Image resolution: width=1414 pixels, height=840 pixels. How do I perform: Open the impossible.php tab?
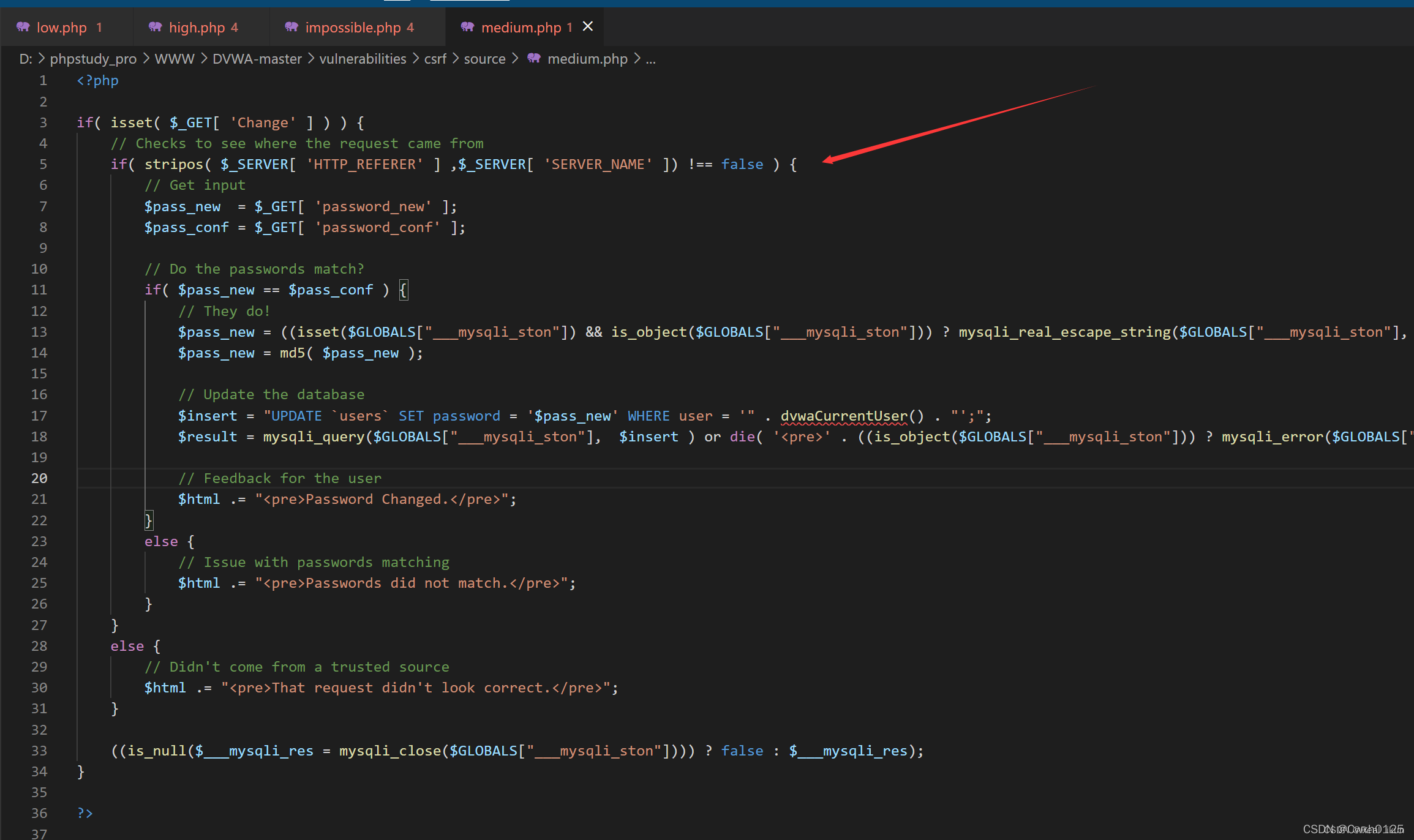(353, 28)
